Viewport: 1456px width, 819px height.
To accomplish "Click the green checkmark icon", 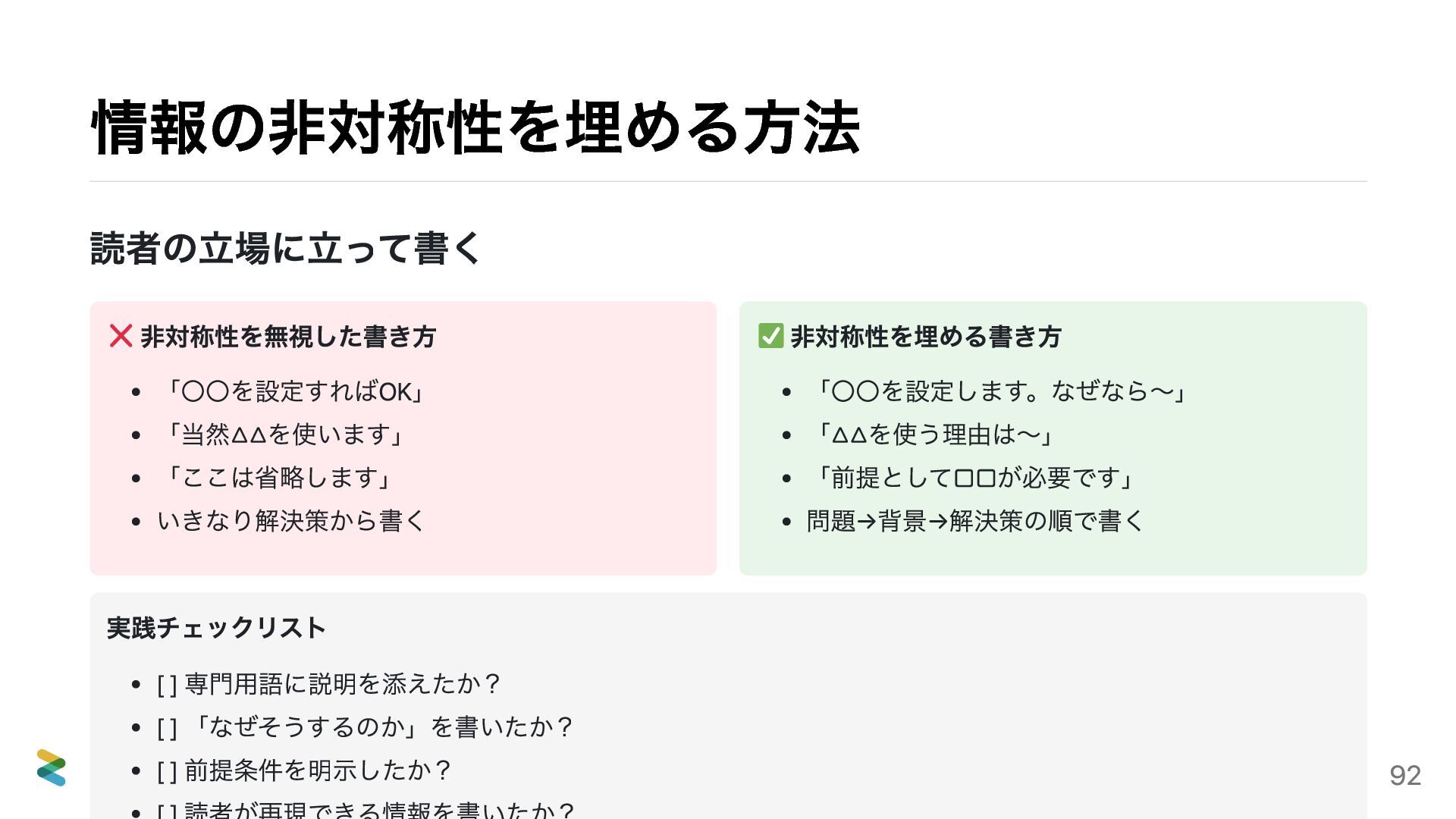I will click(x=770, y=336).
